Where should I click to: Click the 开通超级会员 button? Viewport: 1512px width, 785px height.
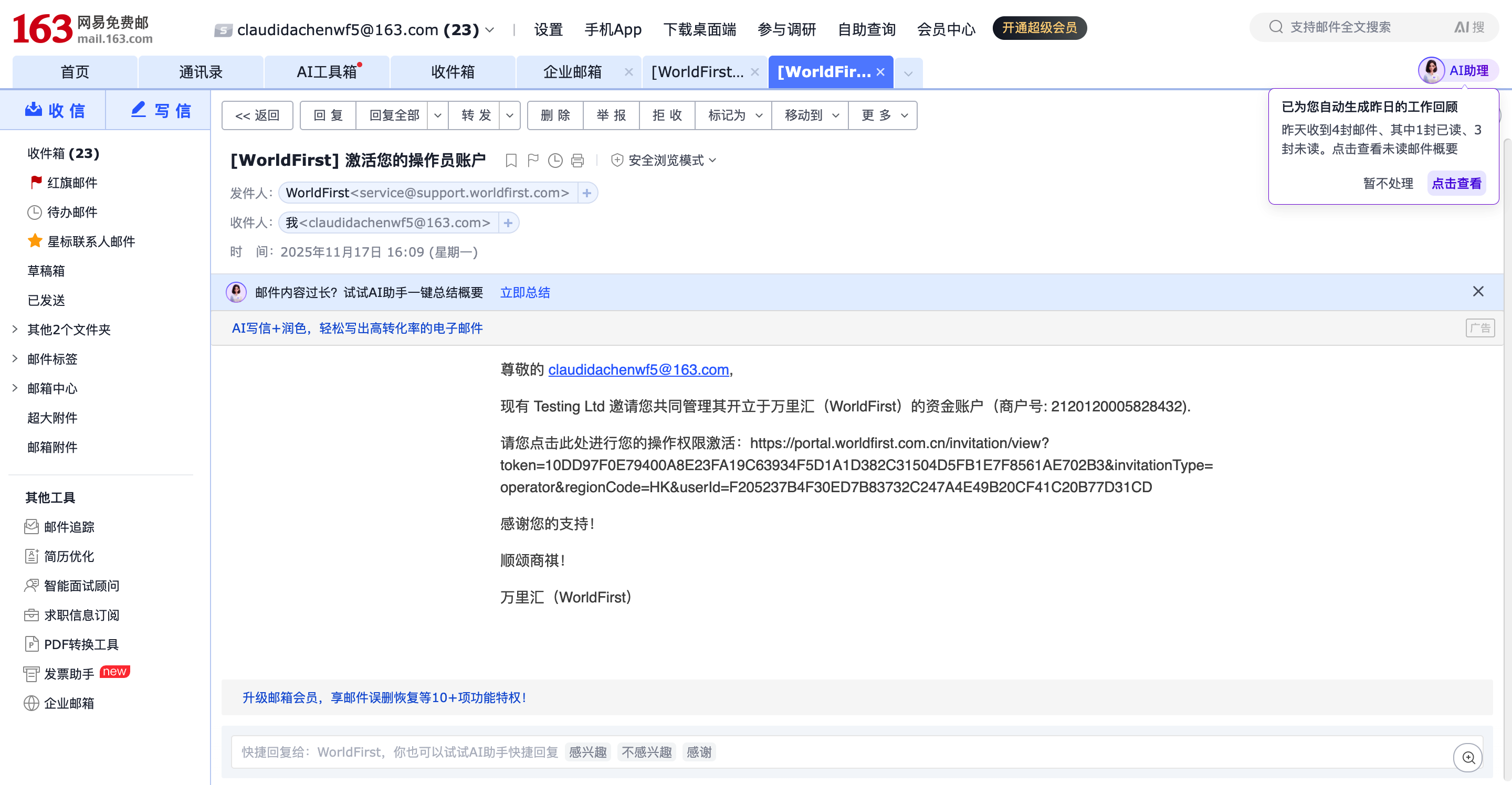tap(1039, 28)
